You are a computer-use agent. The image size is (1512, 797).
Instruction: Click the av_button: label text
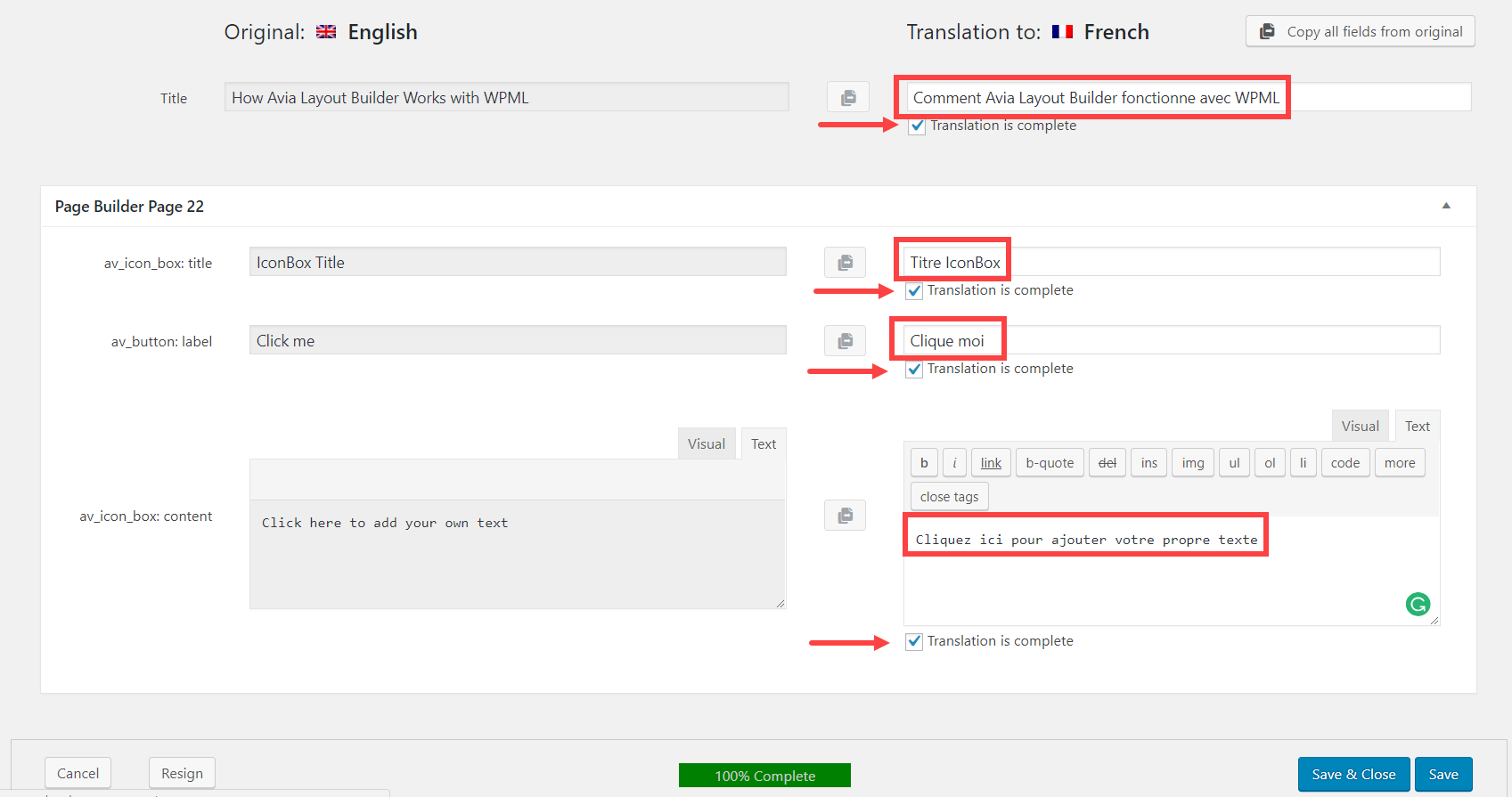(161, 341)
